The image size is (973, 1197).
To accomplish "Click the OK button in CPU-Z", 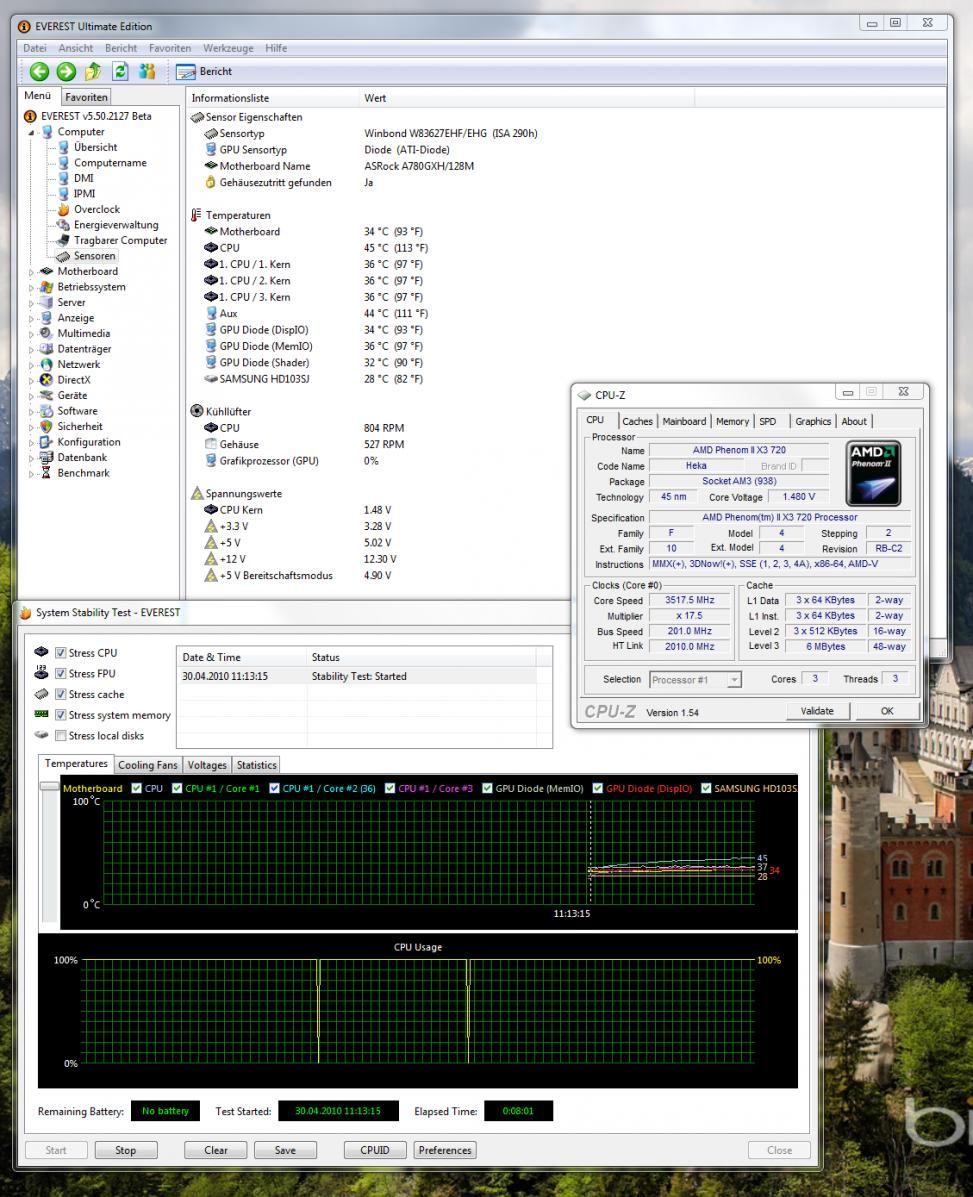I will point(886,711).
